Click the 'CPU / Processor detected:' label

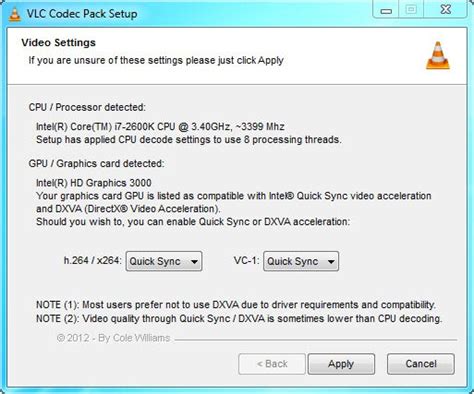click(x=87, y=107)
